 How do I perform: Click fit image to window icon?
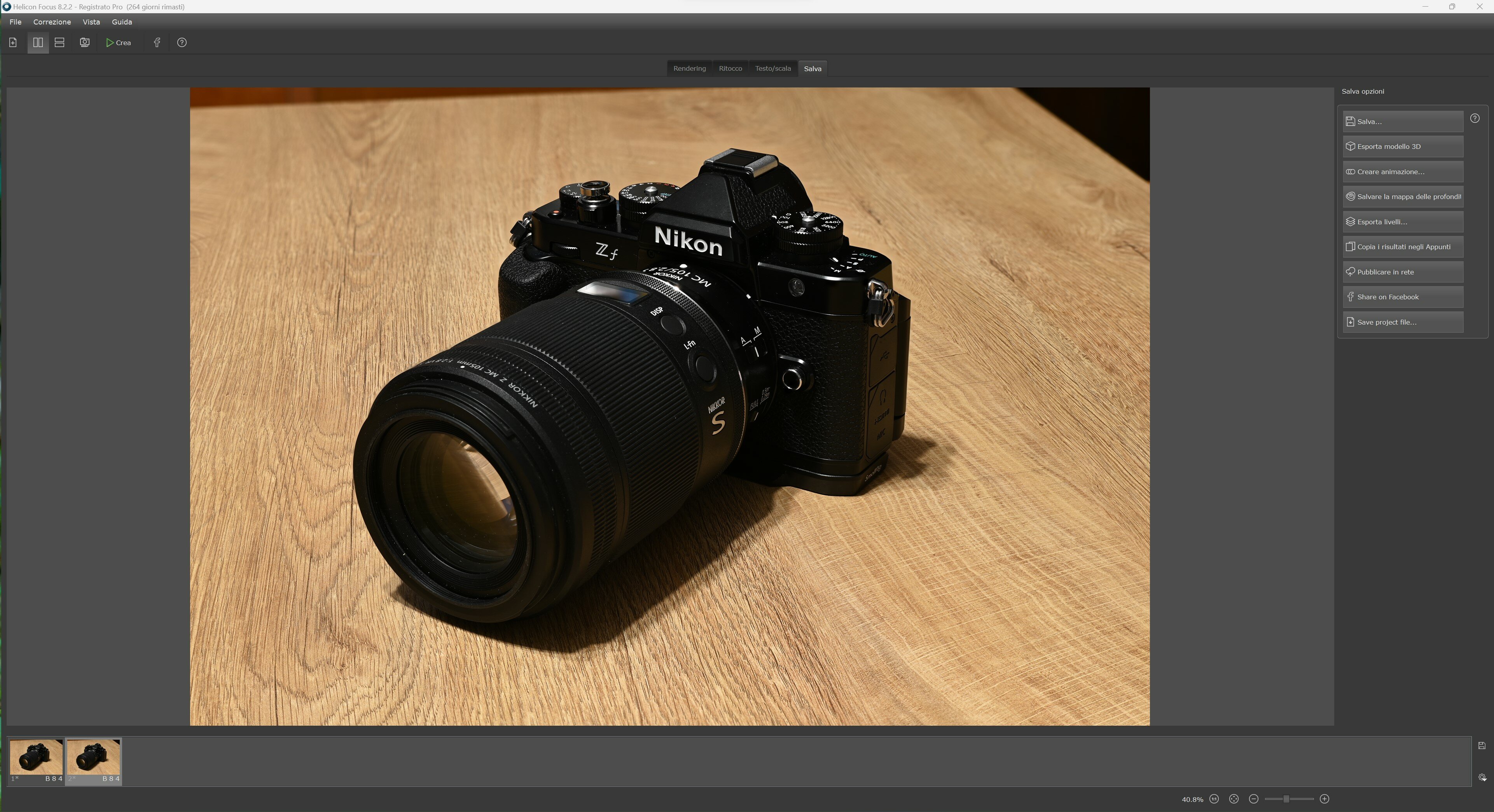[1234, 799]
